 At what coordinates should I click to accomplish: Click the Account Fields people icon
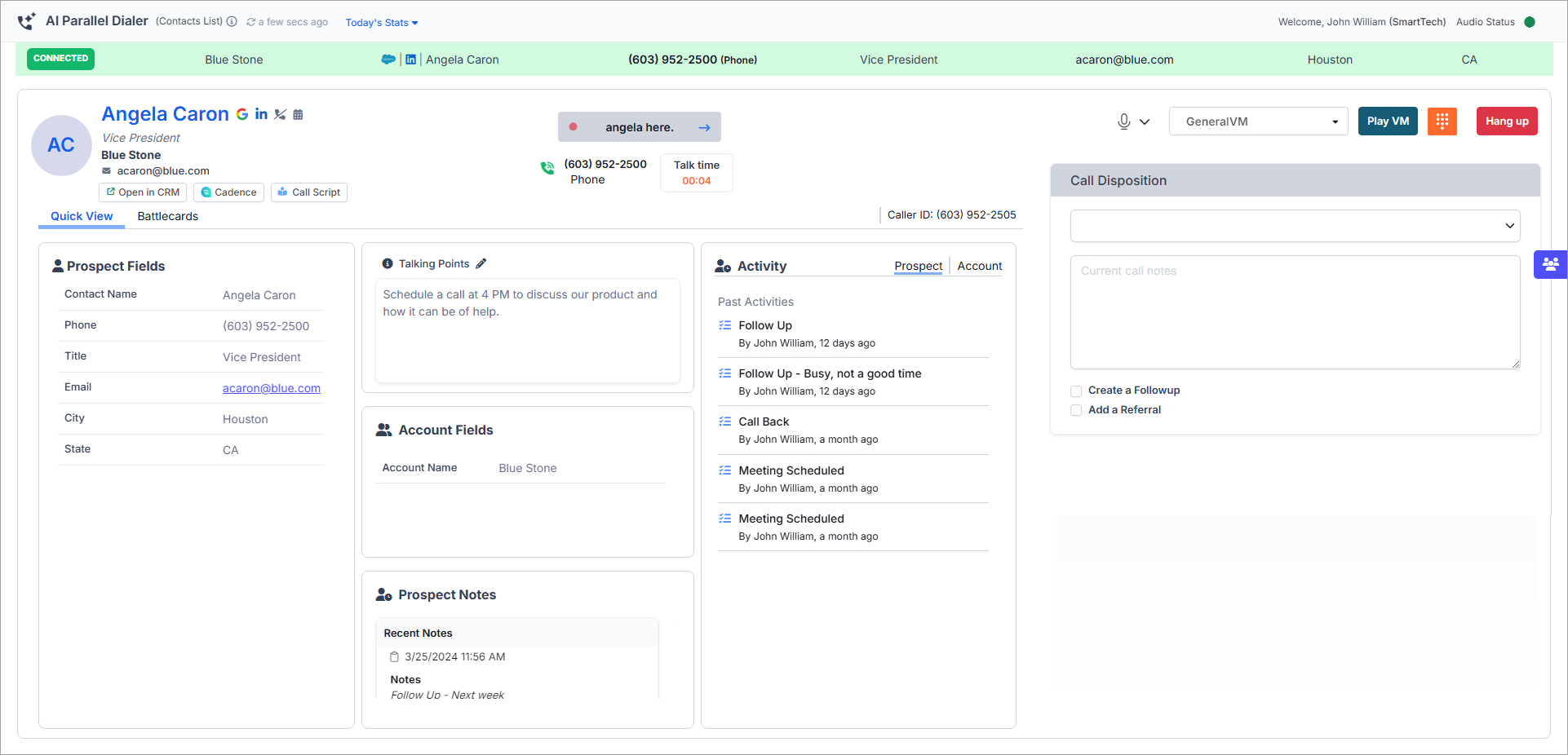(383, 430)
